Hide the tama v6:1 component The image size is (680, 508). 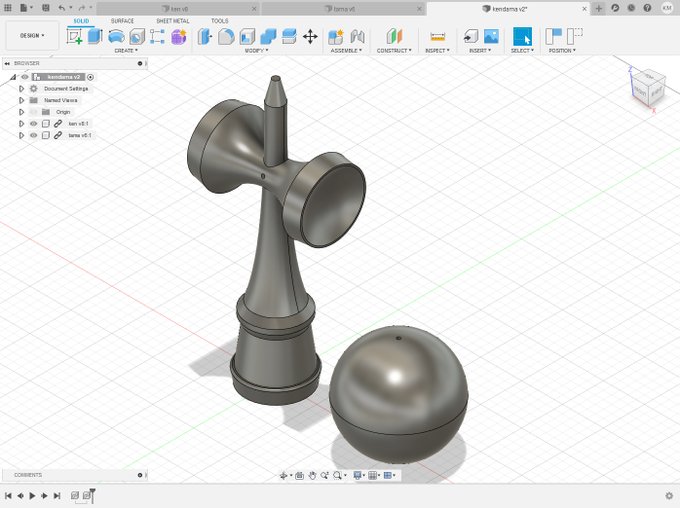pos(33,135)
